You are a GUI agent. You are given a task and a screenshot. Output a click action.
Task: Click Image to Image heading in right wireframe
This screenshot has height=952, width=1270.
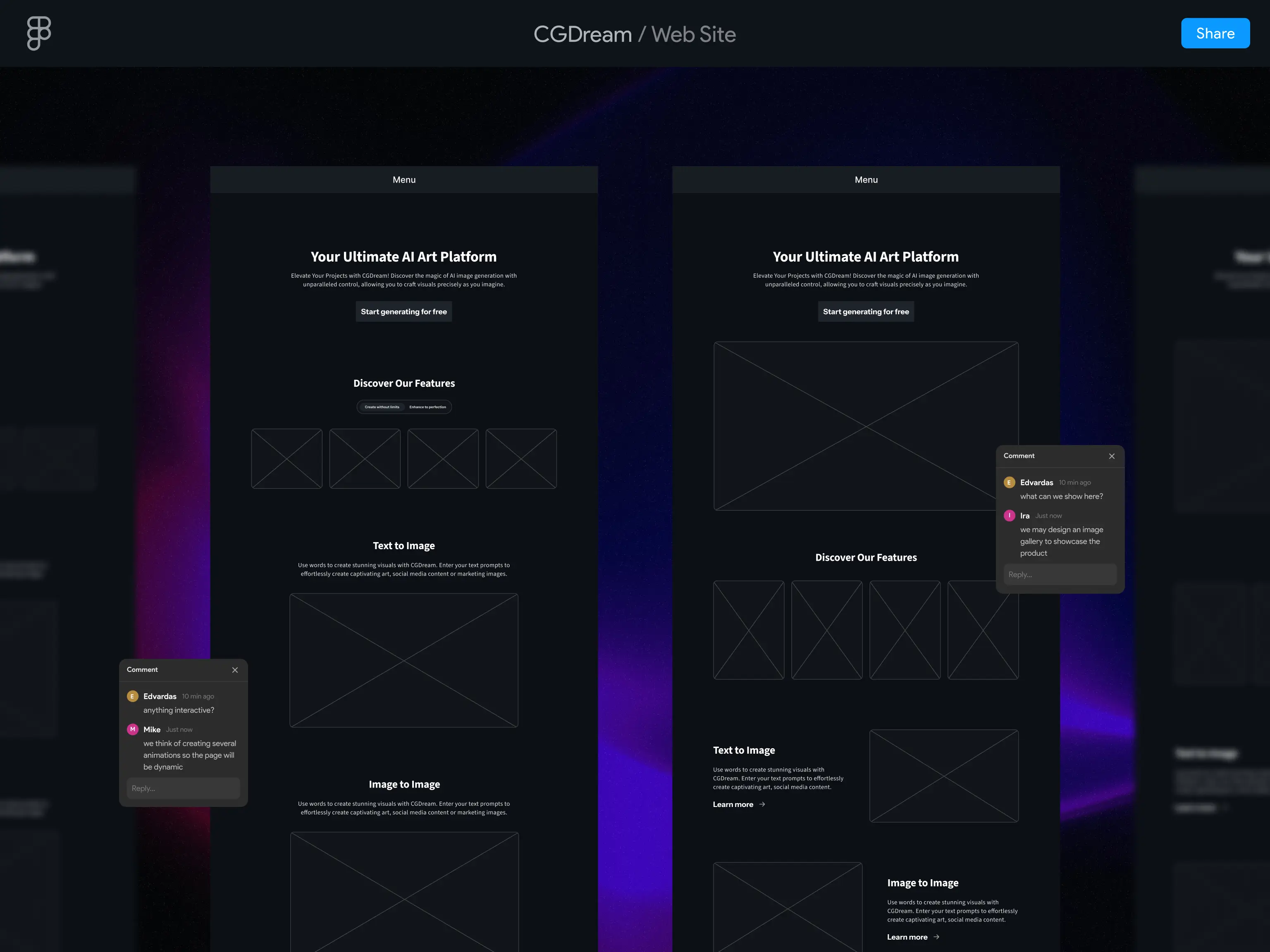pos(923,883)
